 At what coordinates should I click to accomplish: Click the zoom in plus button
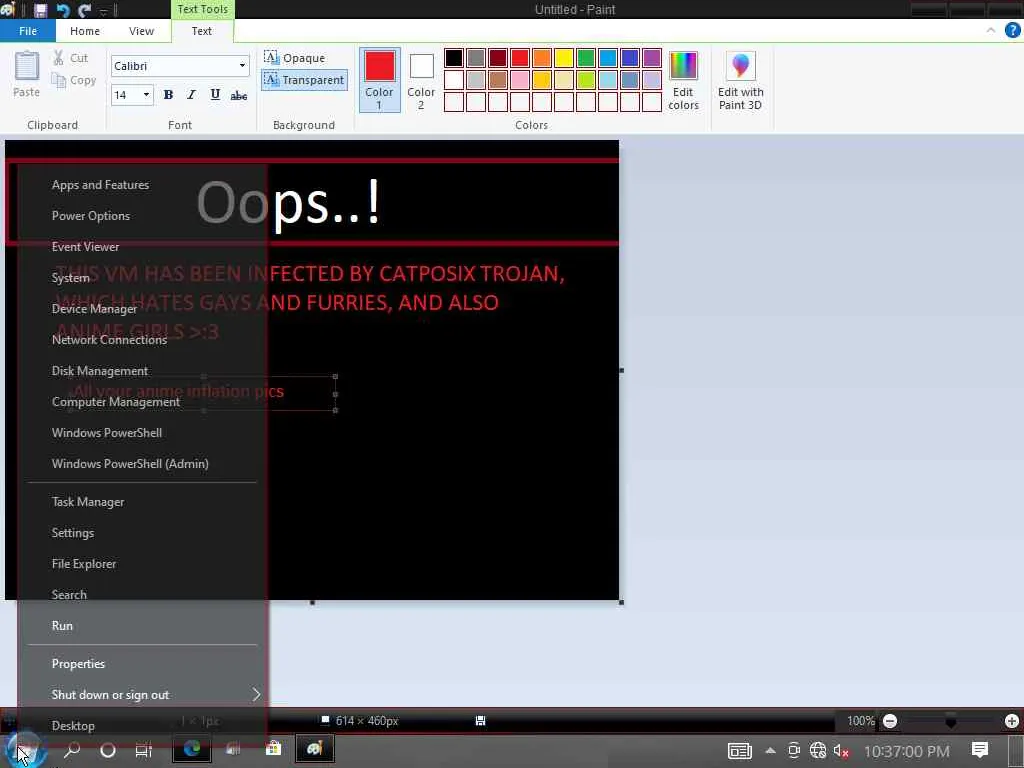tap(1012, 721)
